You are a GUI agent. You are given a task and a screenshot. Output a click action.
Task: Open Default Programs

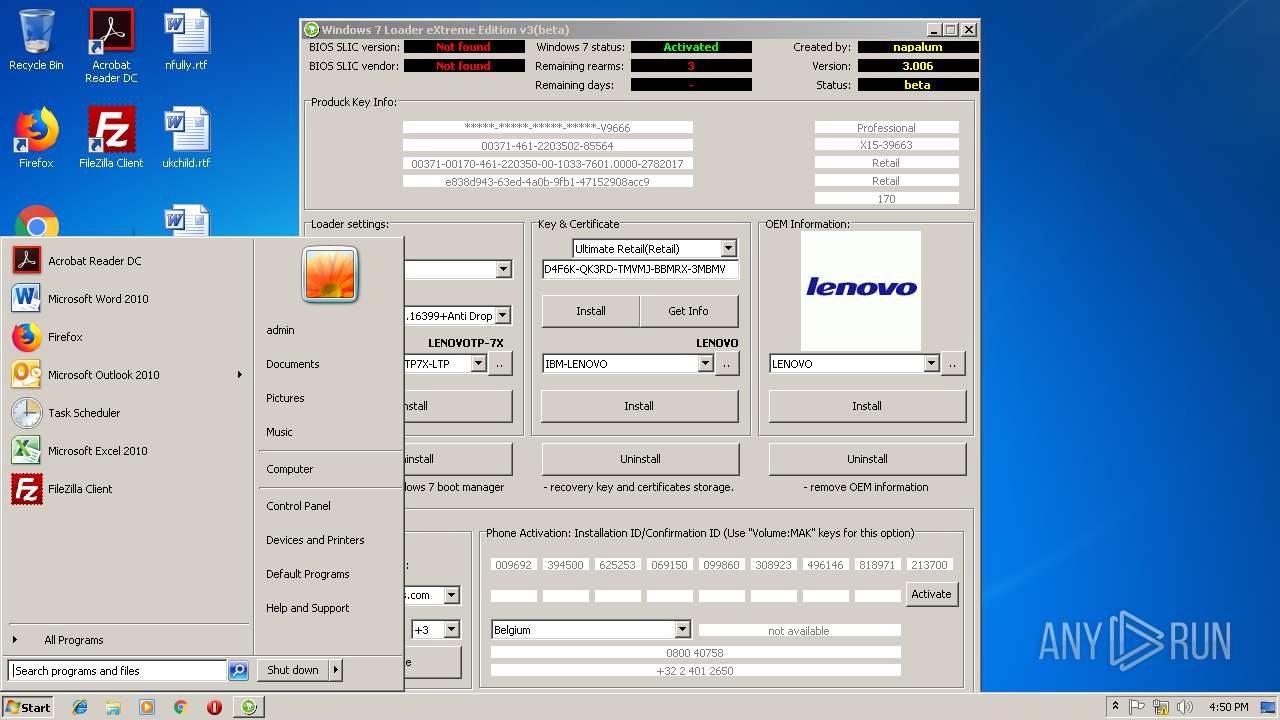tap(307, 574)
